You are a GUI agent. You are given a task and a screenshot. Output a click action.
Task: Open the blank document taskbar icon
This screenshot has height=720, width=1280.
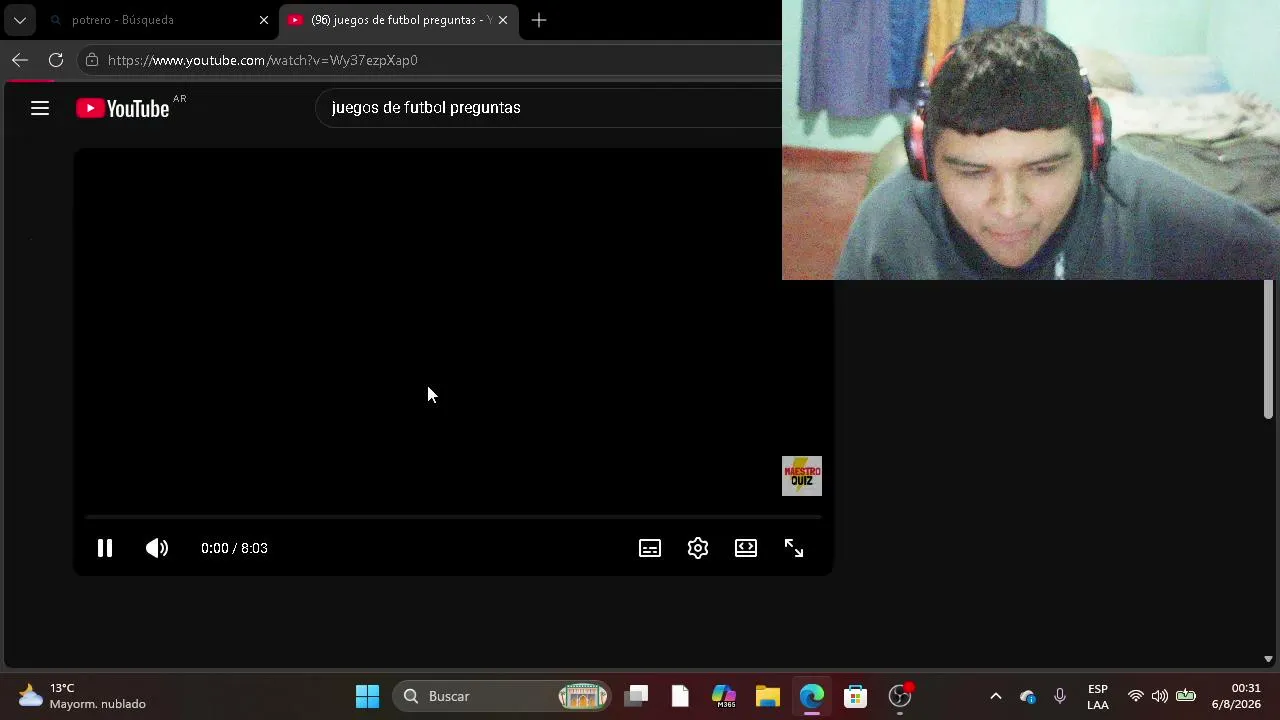pyautogui.click(x=680, y=696)
